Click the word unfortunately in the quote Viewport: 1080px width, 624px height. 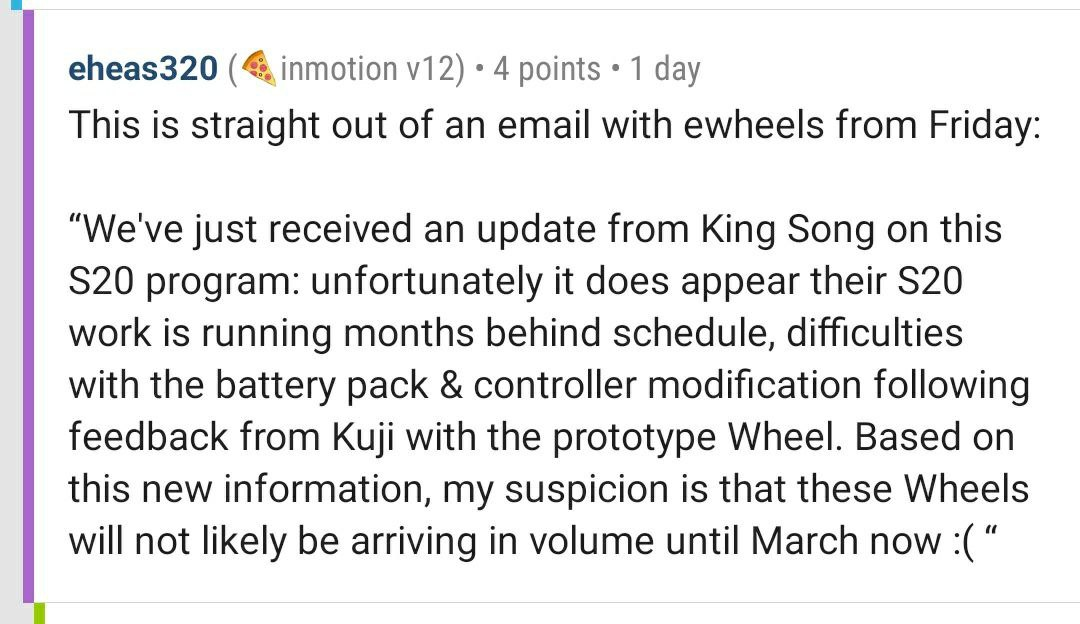427,282
